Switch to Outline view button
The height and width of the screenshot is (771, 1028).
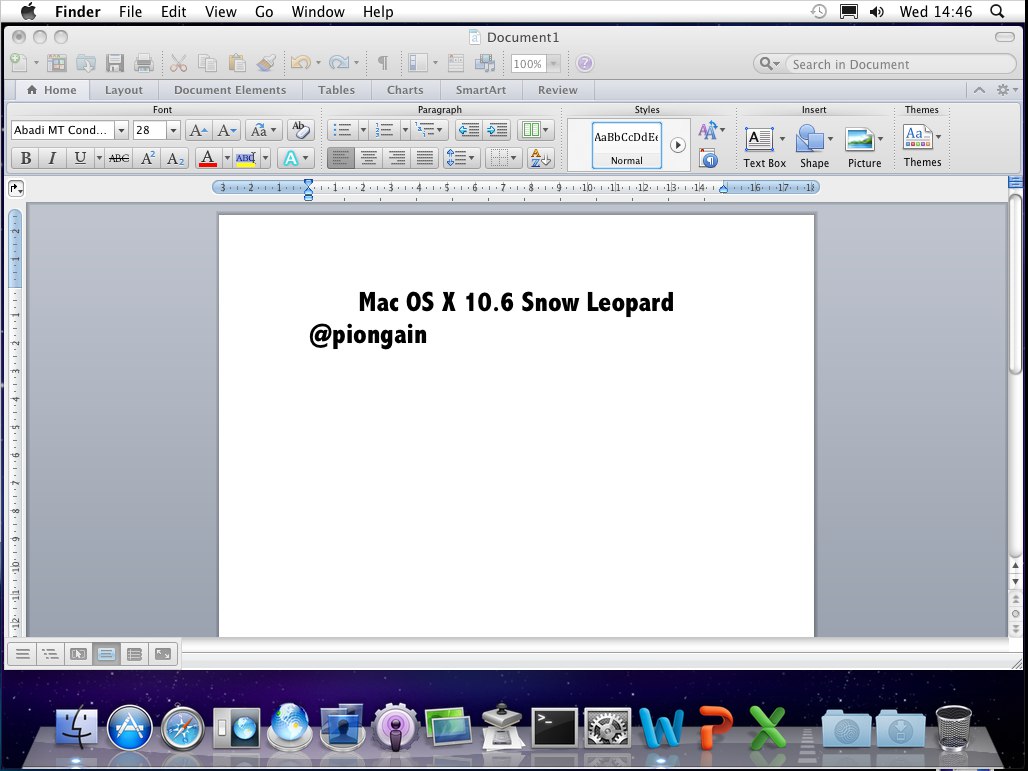click(50, 654)
